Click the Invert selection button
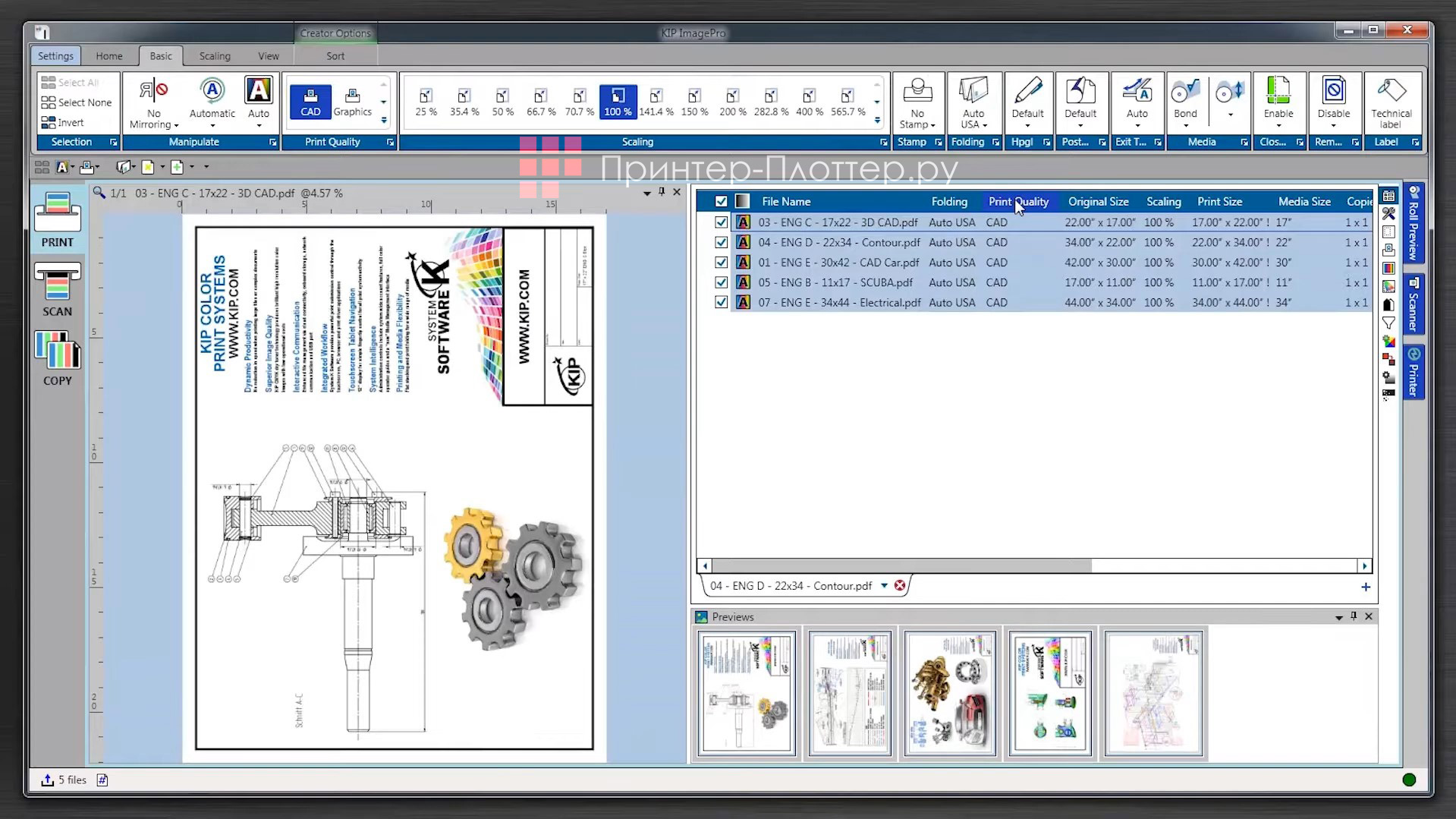The height and width of the screenshot is (819, 1456). click(x=63, y=122)
